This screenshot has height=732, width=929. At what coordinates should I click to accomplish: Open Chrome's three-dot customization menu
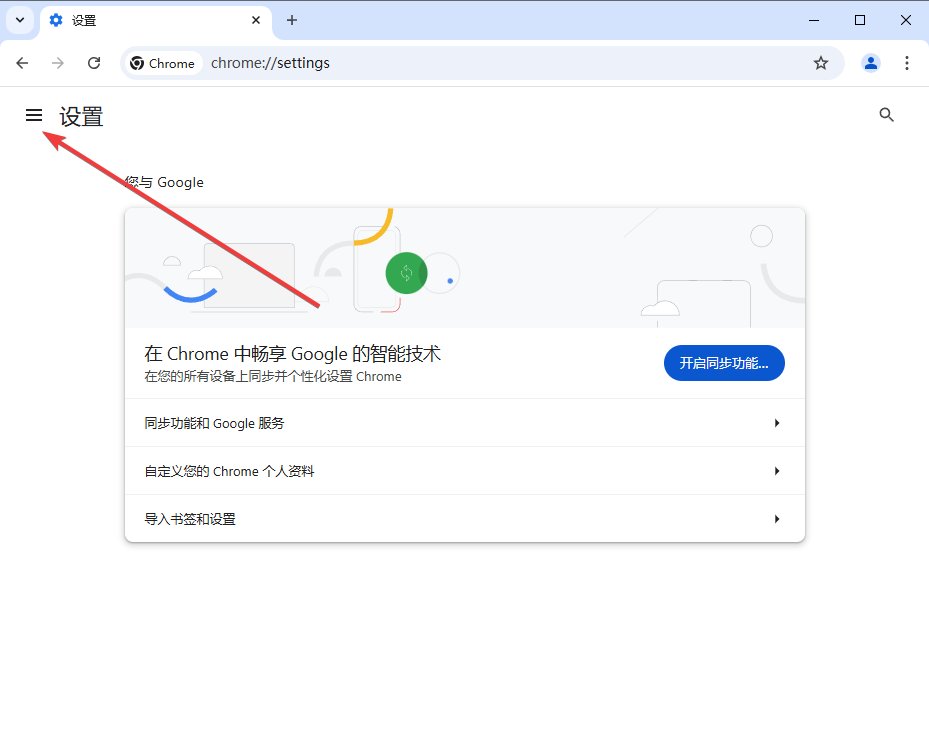[x=907, y=62]
